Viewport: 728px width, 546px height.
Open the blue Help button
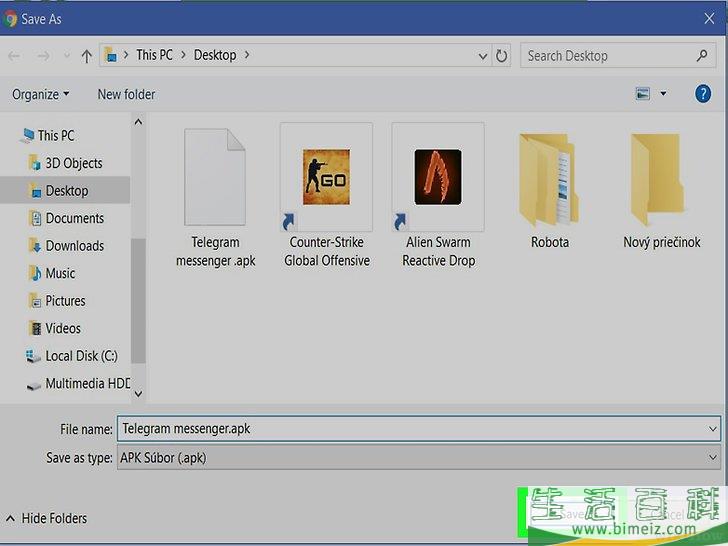click(703, 94)
